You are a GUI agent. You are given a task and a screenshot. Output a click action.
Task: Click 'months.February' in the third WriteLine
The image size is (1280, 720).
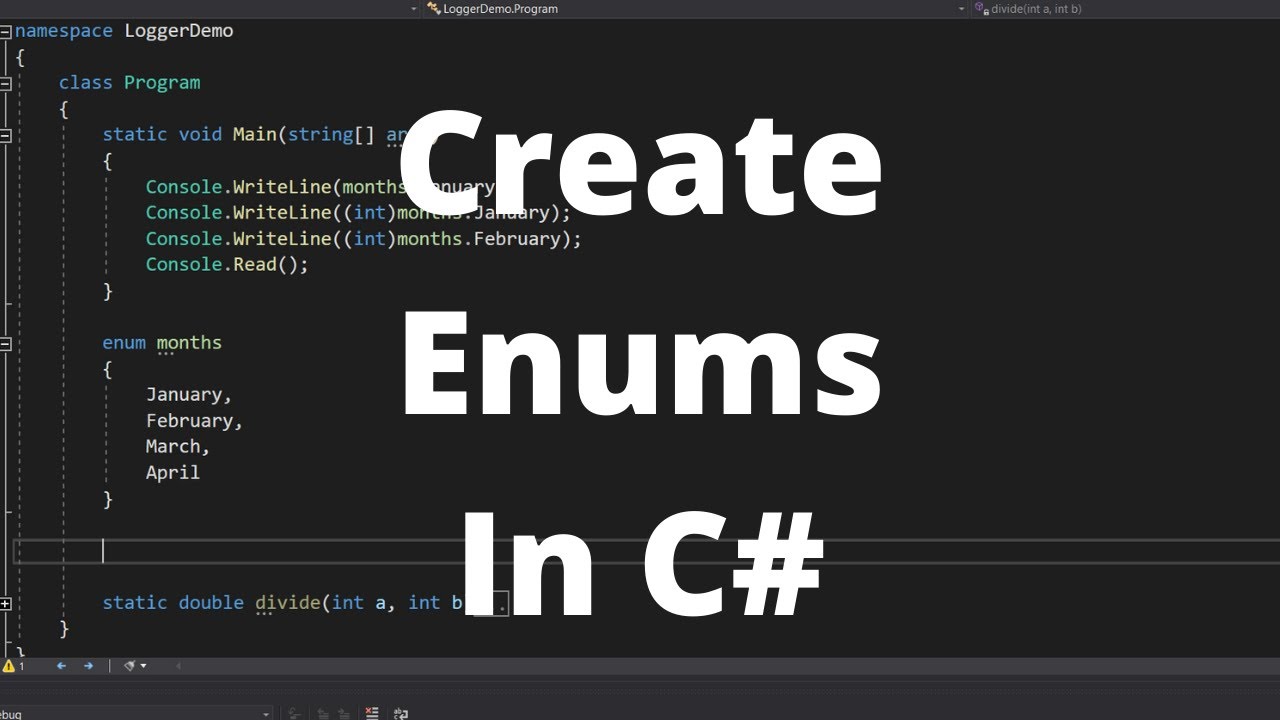pos(479,239)
